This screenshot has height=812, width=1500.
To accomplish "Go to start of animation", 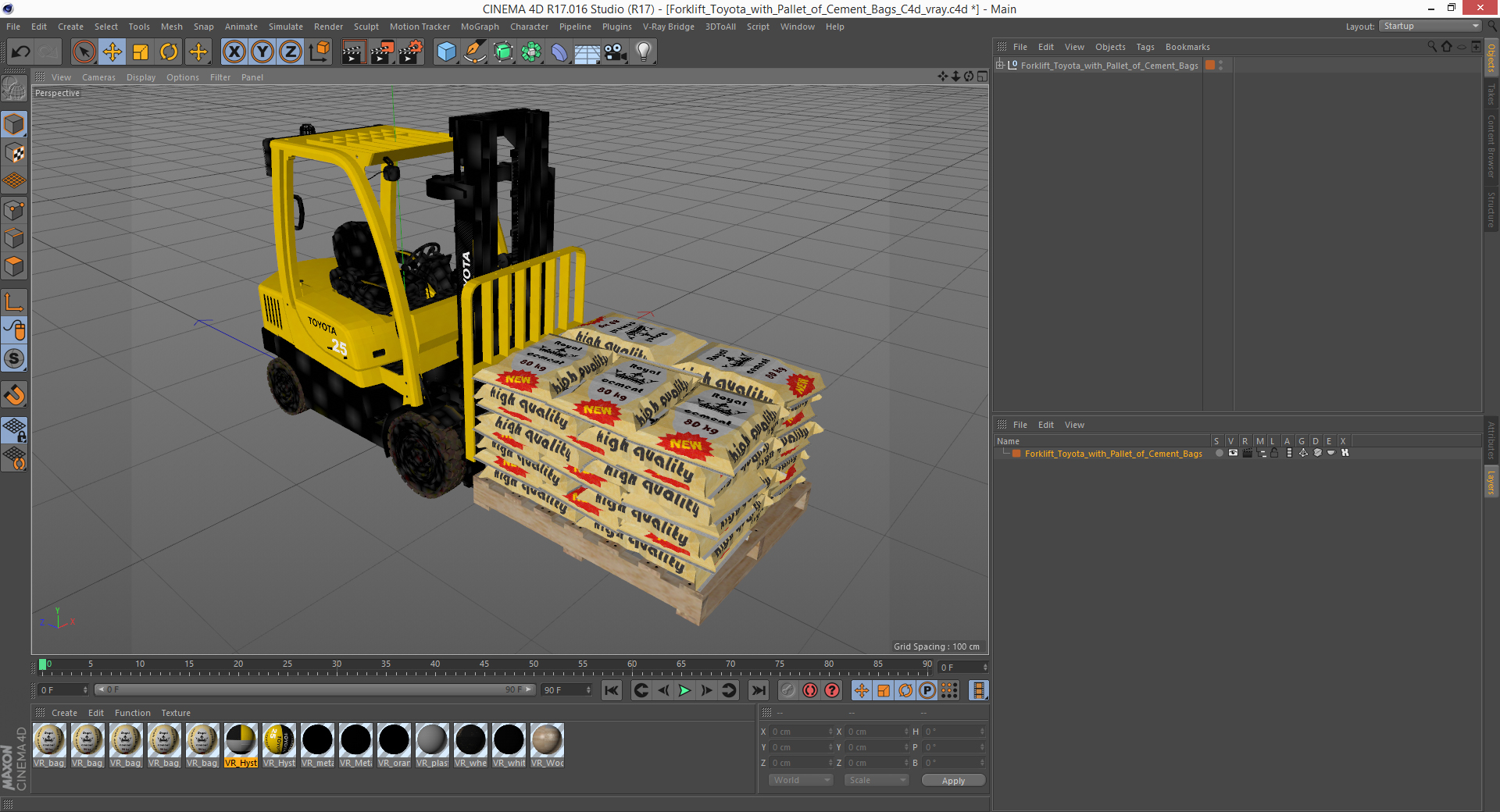I will 612,690.
